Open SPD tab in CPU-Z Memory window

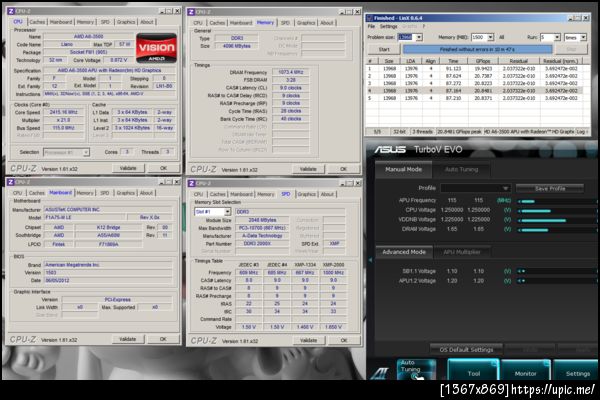[285, 23]
